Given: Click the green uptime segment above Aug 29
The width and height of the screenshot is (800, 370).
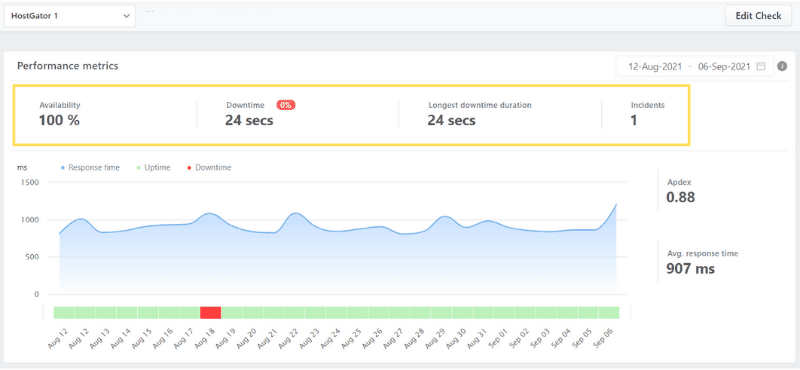Looking at the screenshot, I should [441, 312].
